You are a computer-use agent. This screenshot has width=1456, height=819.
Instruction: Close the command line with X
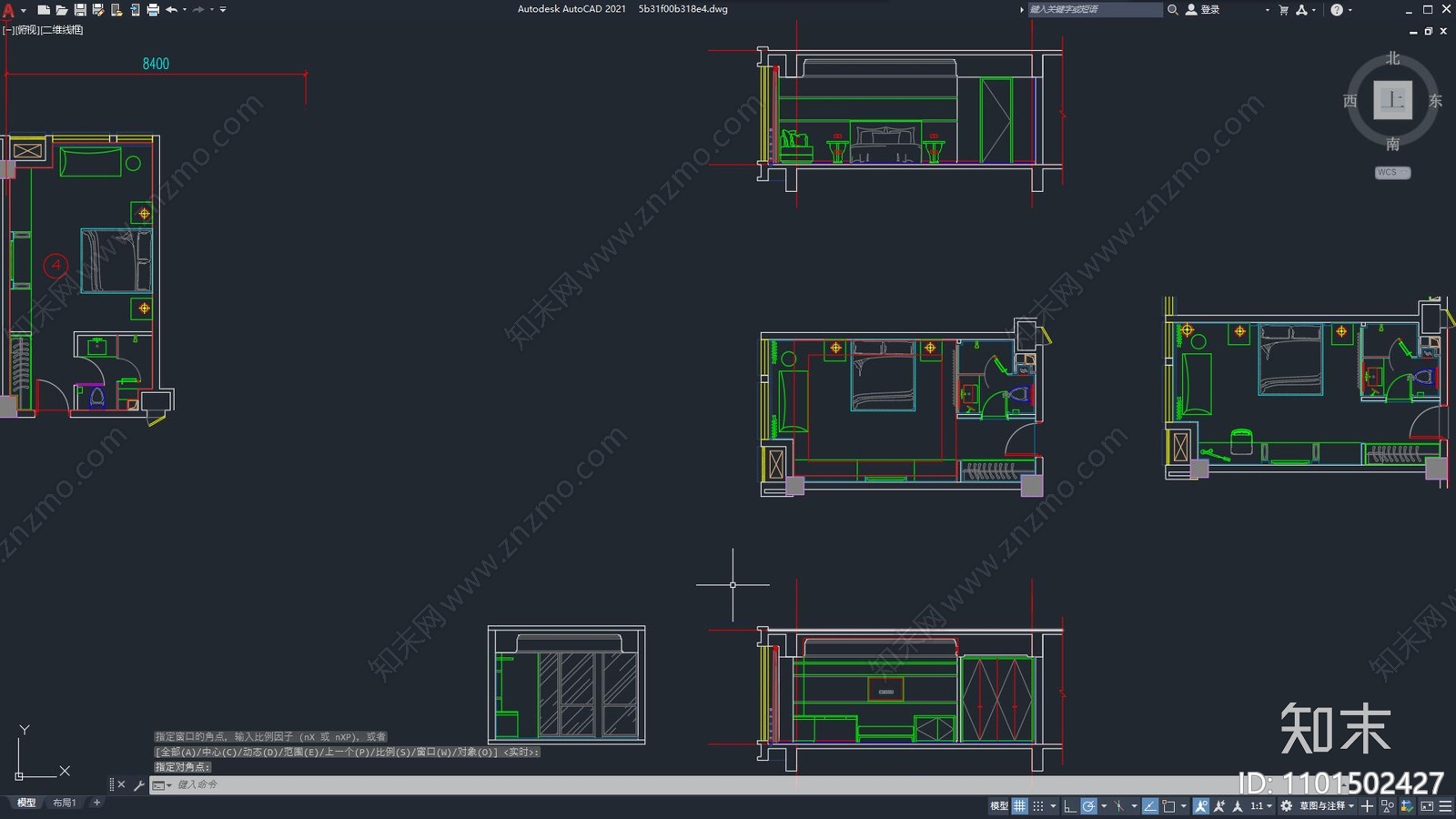tap(121, 784)
